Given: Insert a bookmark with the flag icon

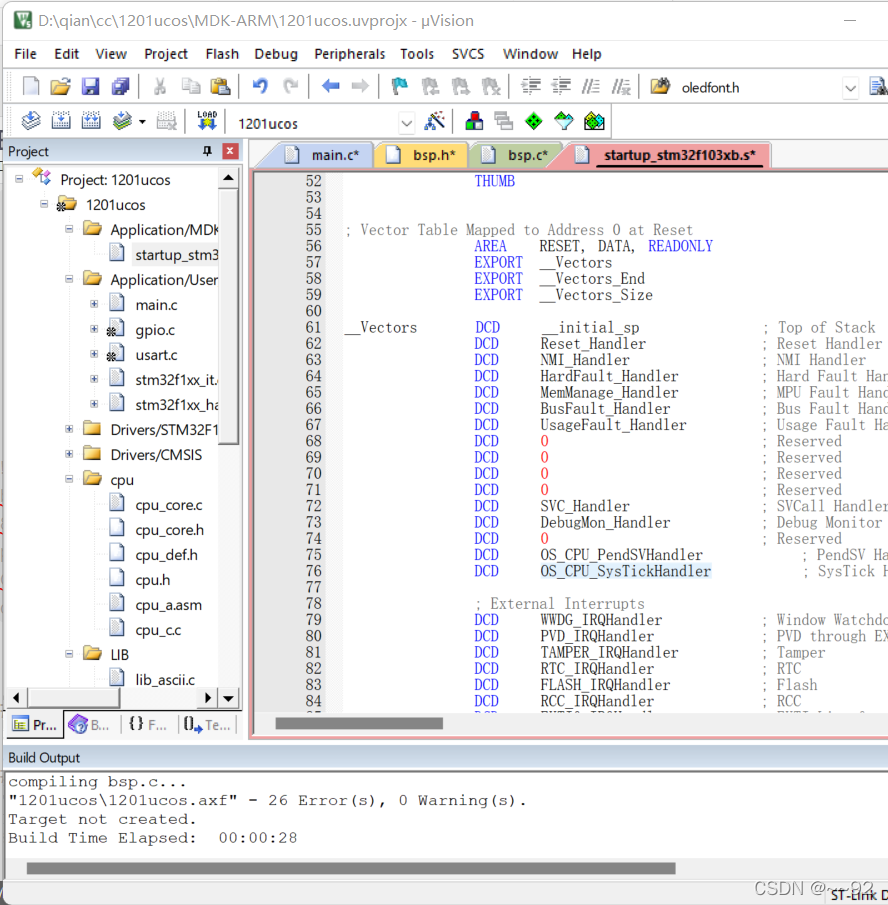Looking at the screenshot, I should 399,87.
